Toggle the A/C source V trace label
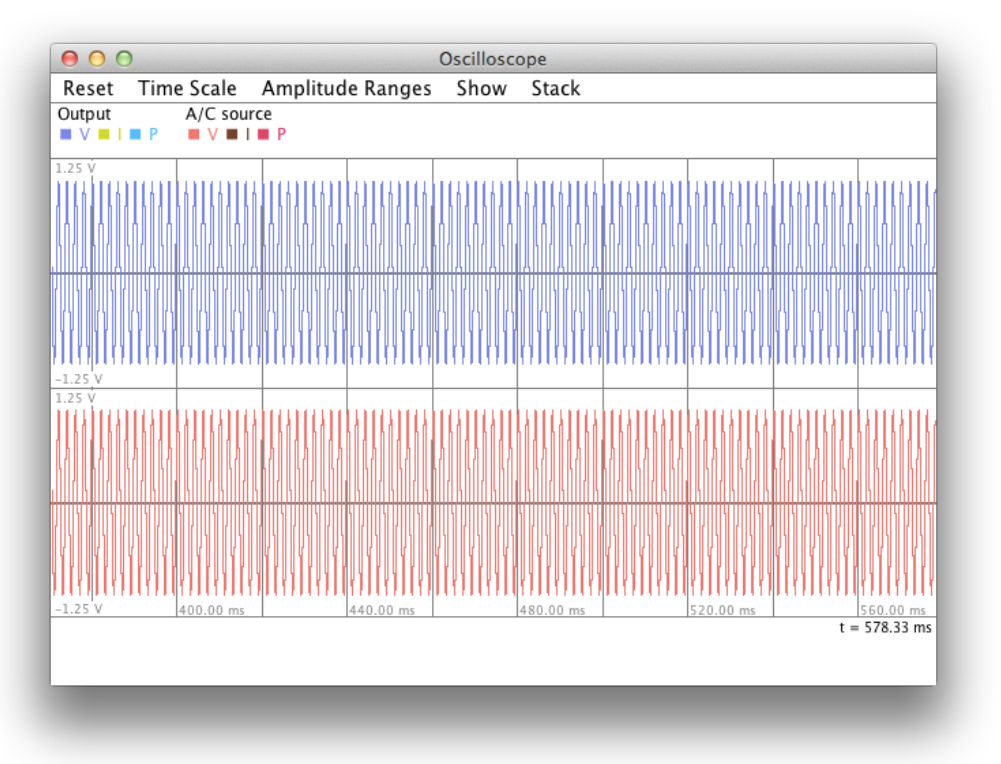 (213, 134)
